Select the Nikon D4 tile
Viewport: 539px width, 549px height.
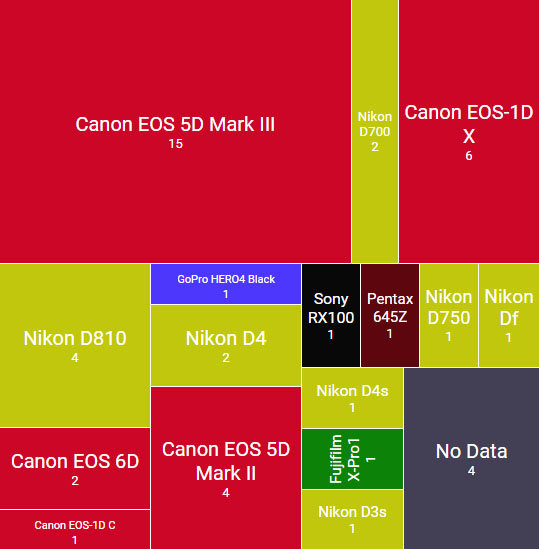point(226,346)
